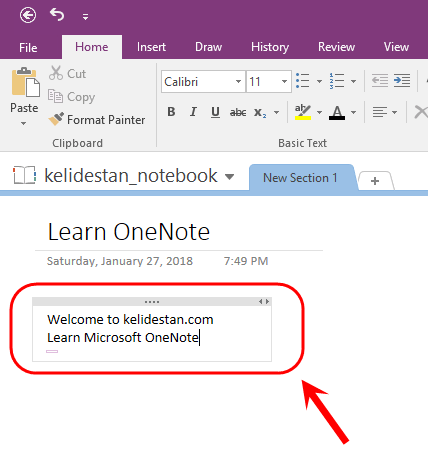Click the note container top drag handle
428x473 pixels.
[152, 302]
